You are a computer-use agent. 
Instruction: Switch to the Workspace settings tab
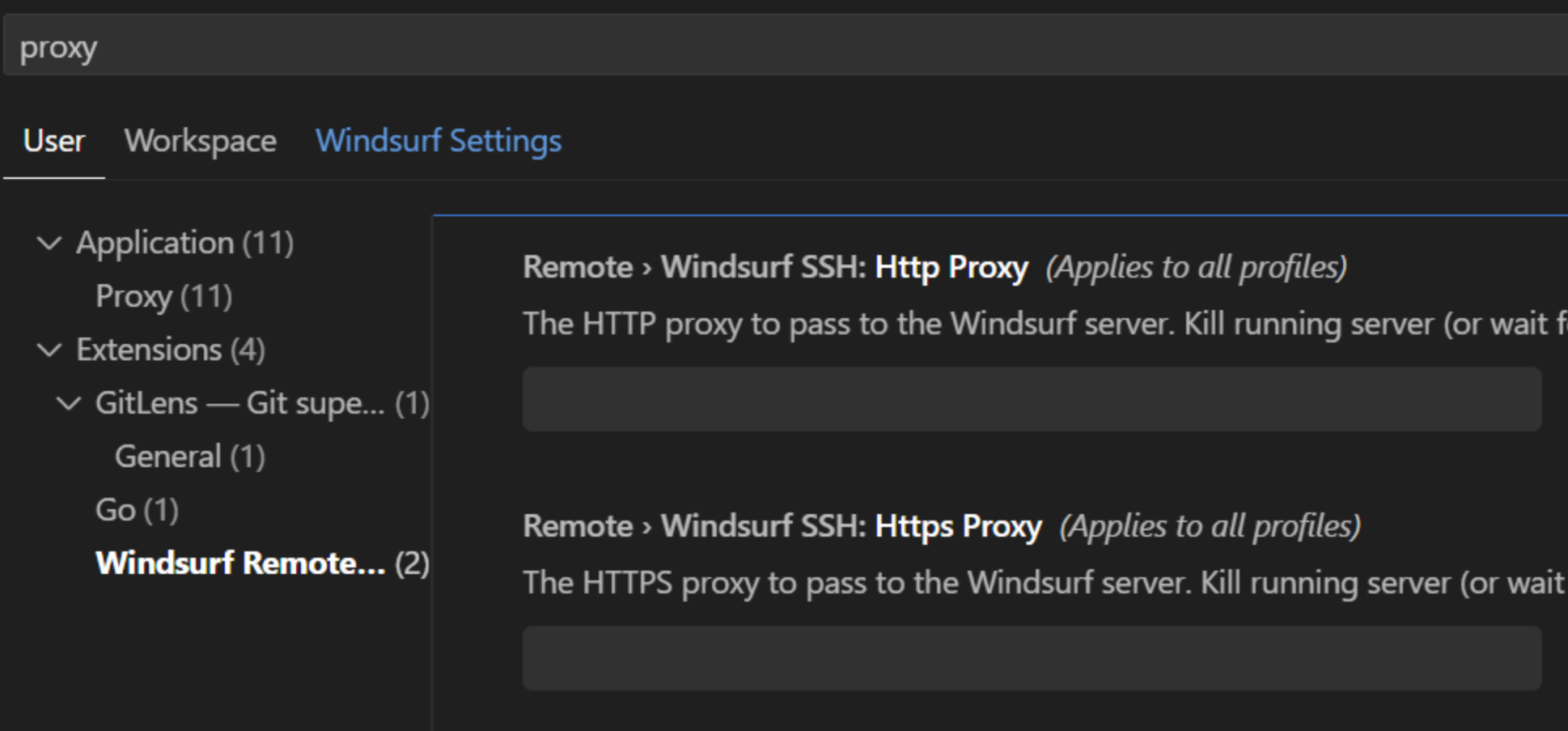pos(200,141)
